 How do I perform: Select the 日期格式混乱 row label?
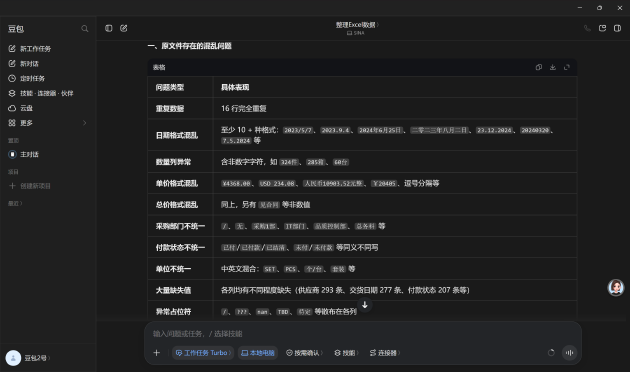(177, 135)
